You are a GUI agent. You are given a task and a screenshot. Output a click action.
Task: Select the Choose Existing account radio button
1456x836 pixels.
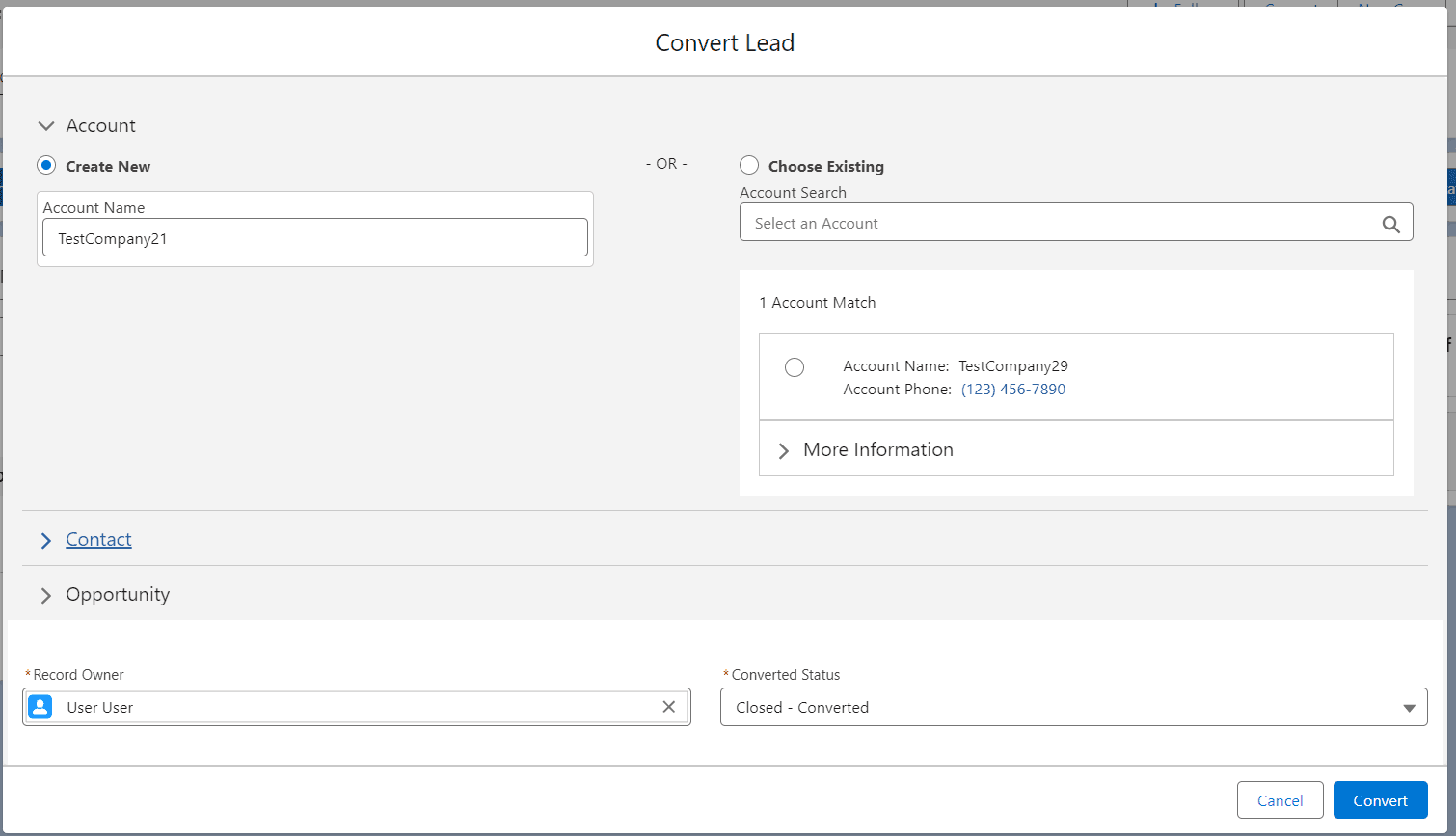tap(749, 166)
